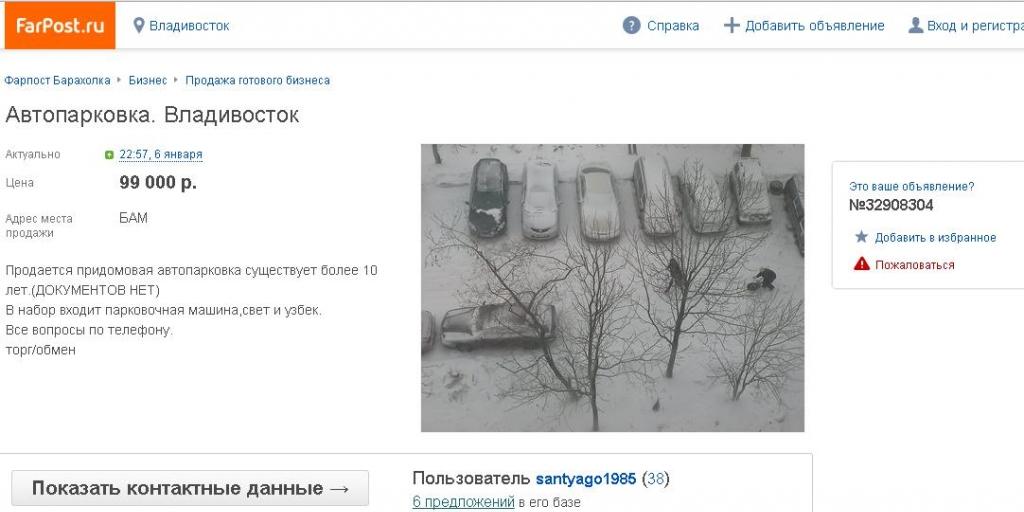The image size is (1024, 512).
Task: Click Добавить в избранное link
Action: pos(935,238)
